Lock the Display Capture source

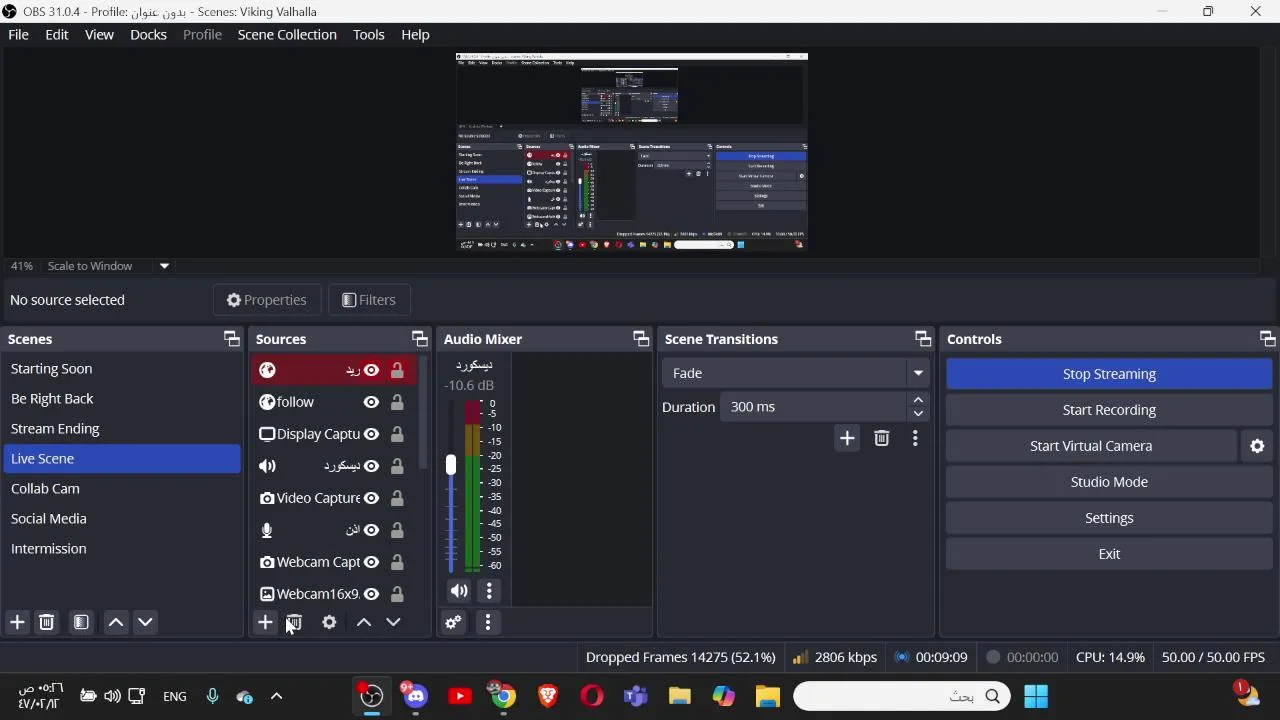397,434
